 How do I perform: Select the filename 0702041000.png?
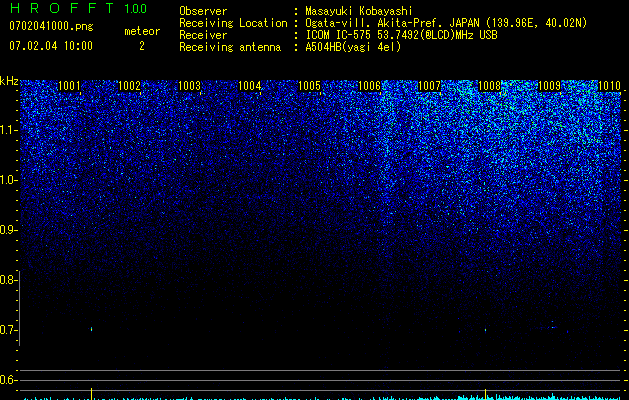tap(51, 26)
